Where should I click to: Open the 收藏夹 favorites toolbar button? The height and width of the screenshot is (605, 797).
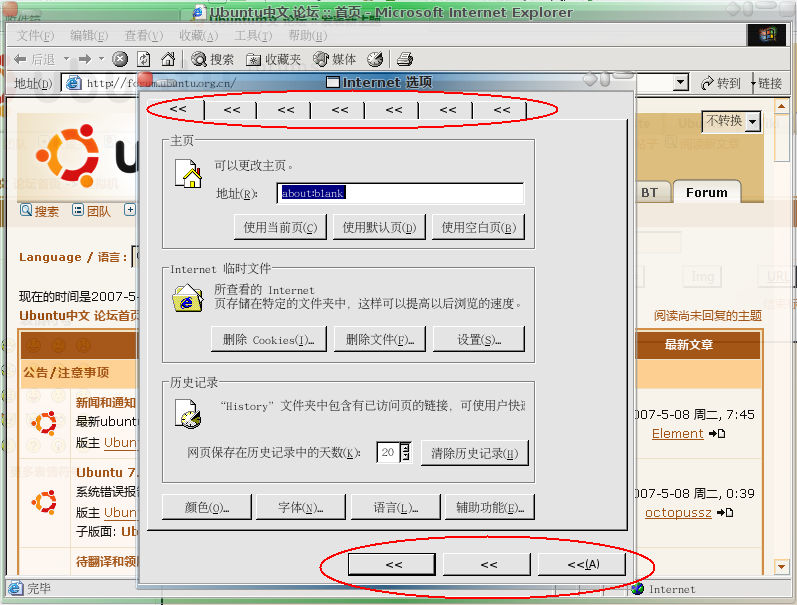point(273,59)
